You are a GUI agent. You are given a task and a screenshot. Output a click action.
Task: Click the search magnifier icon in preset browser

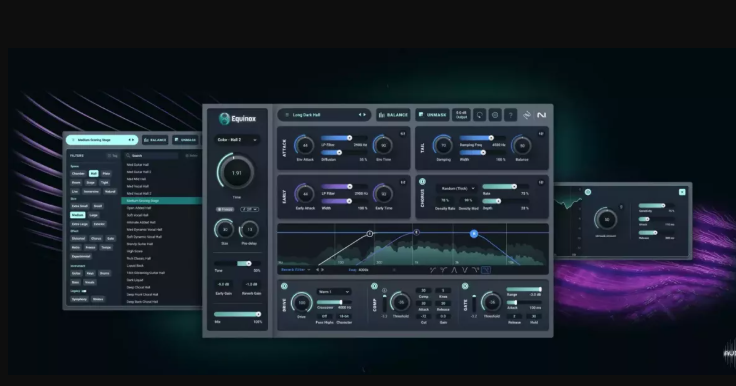click(x=128, y=155)
